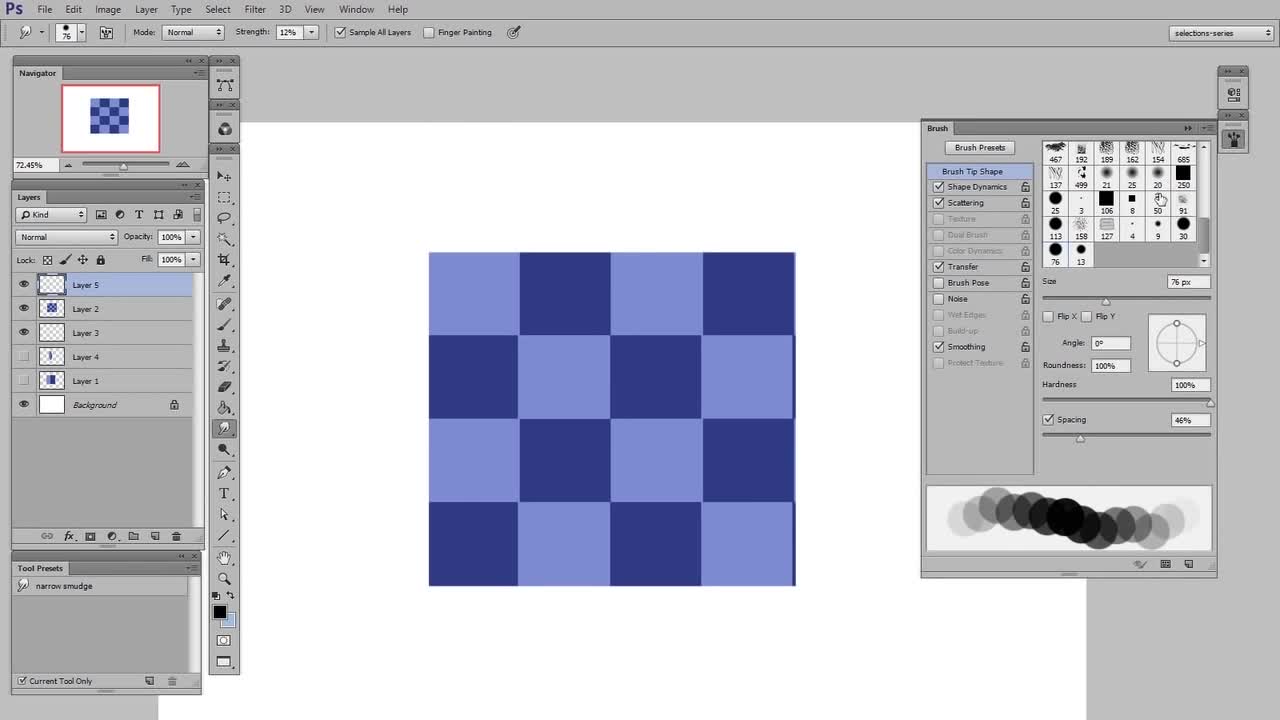Screen dimensions: 1280x720
Task: Click the Size value field
Action: point(1189,282)
